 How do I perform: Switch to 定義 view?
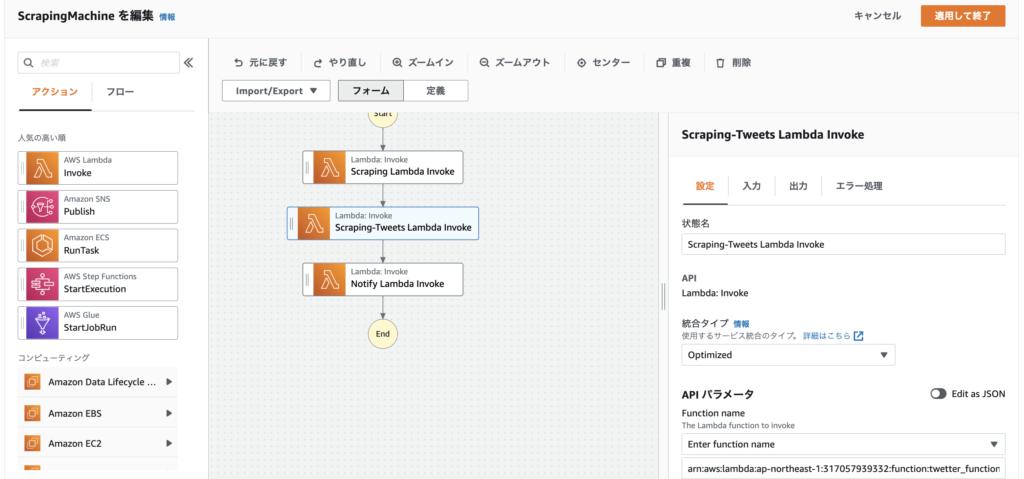click(x=436, y=91)
